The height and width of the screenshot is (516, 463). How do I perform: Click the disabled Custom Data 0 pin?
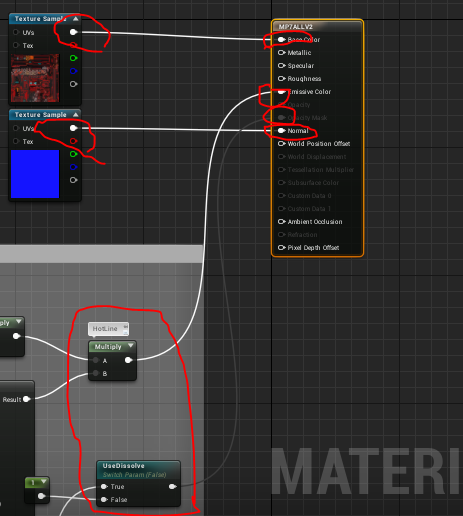click(x=282, y=196)
